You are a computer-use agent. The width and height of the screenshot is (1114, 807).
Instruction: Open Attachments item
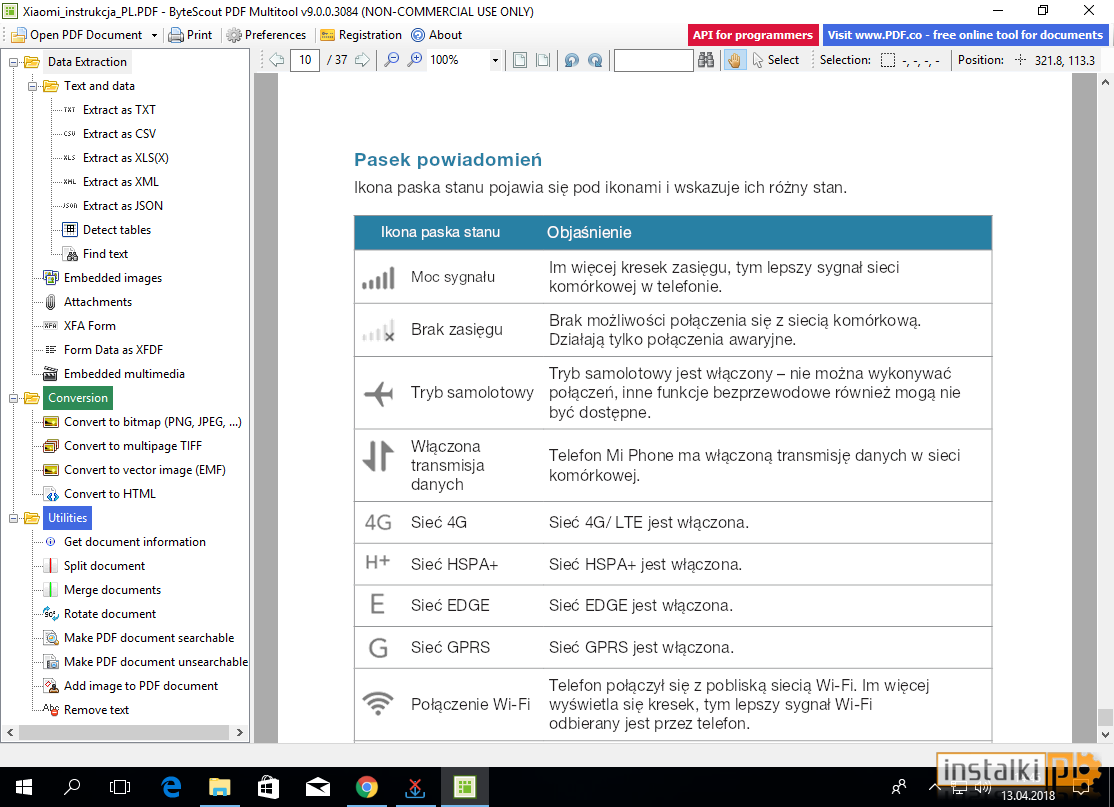(97, 302)
